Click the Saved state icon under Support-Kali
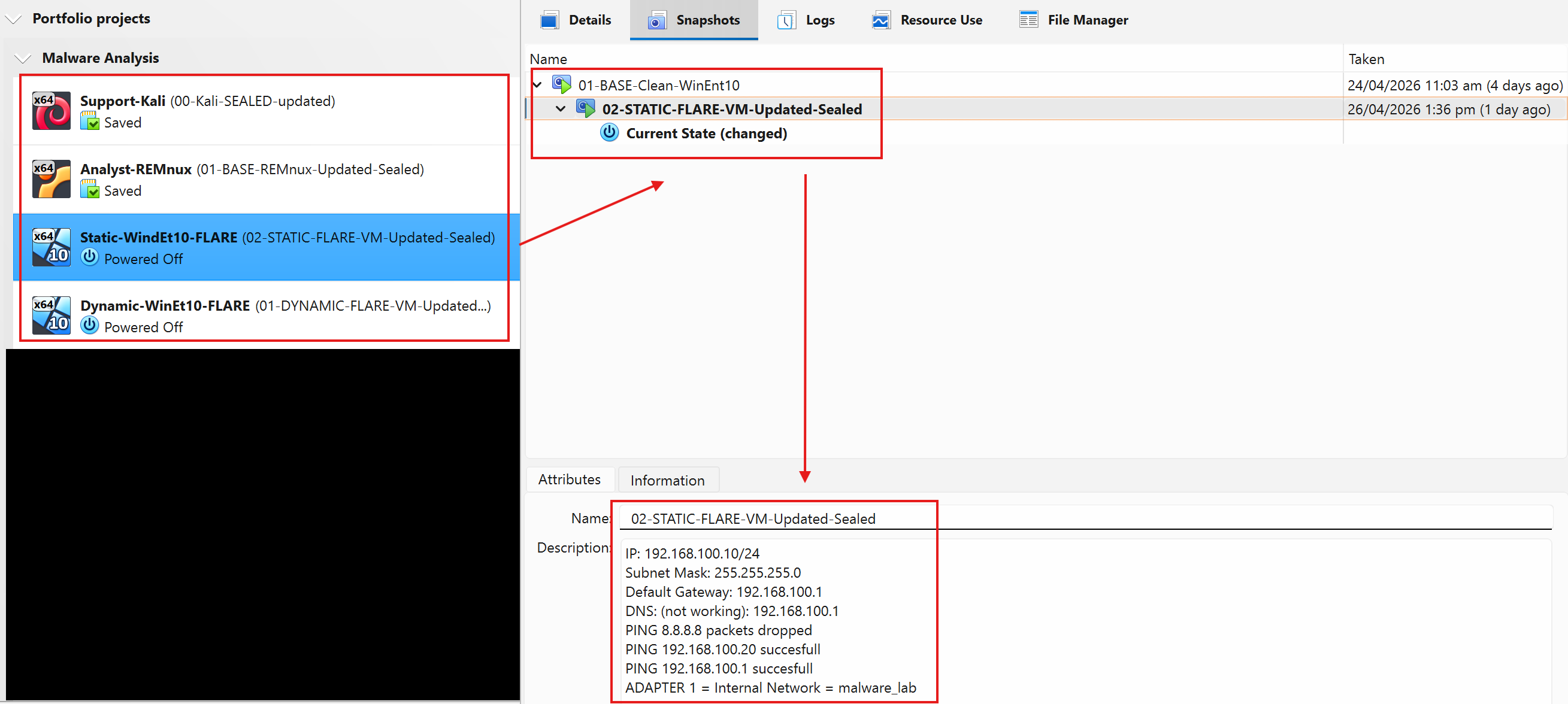The height and width of the screenshot is (704, 1568). (89, 122)
